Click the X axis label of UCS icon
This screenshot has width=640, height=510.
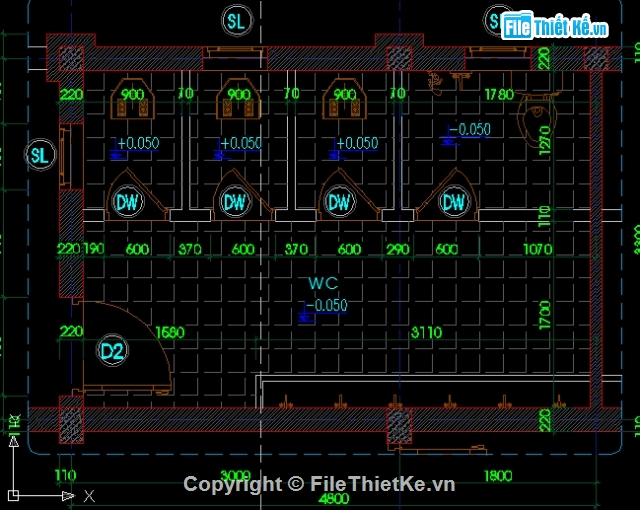pyautogui.click(x=89, y=496)
